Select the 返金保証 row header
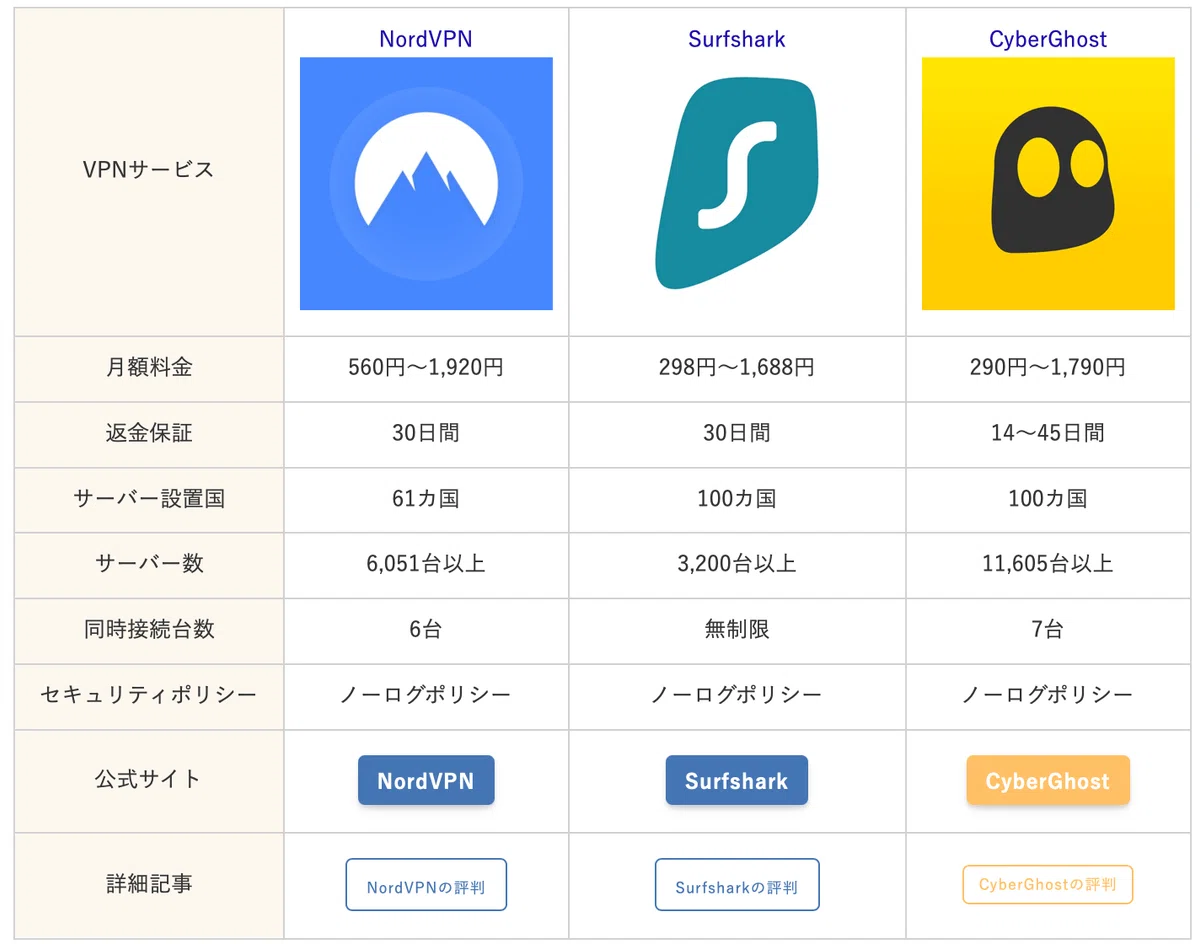Image resolution: width=1200 pixels, height=944 pixels. [x=149, y=434]
